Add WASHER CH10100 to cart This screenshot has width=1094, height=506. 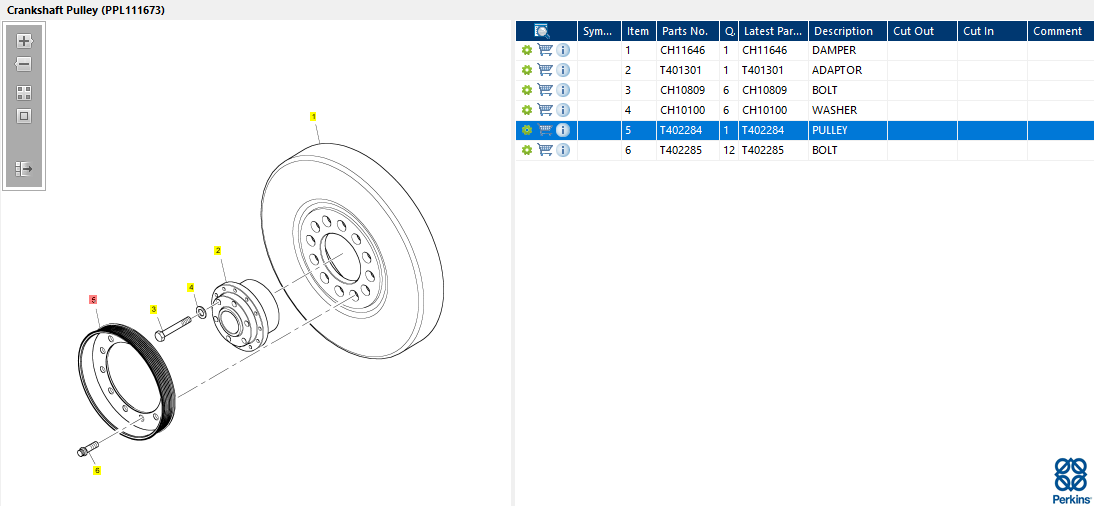pyautogui.click(x=545, y=110)
